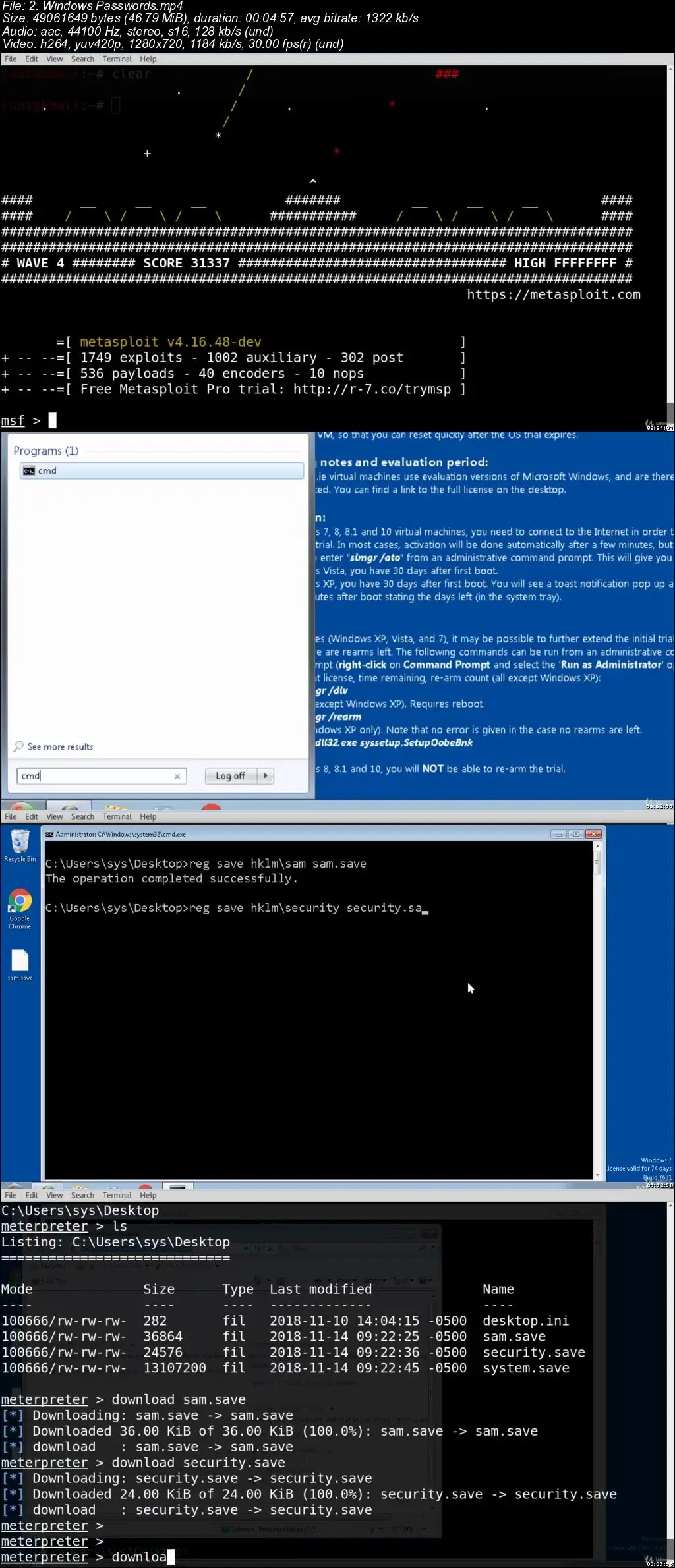Click 'Listing: C:\Users\sys\Desktop' line
The image size is (675, 1568).
pos(115,1242)
